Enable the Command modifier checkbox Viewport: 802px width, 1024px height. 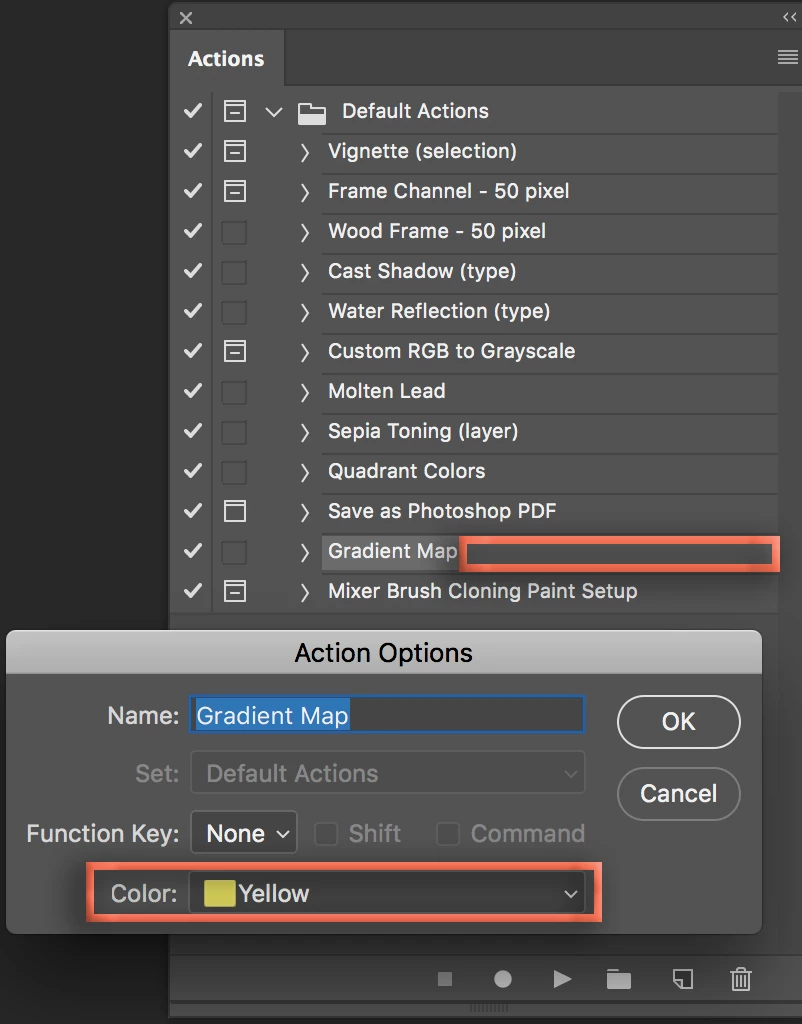[448, 834]
